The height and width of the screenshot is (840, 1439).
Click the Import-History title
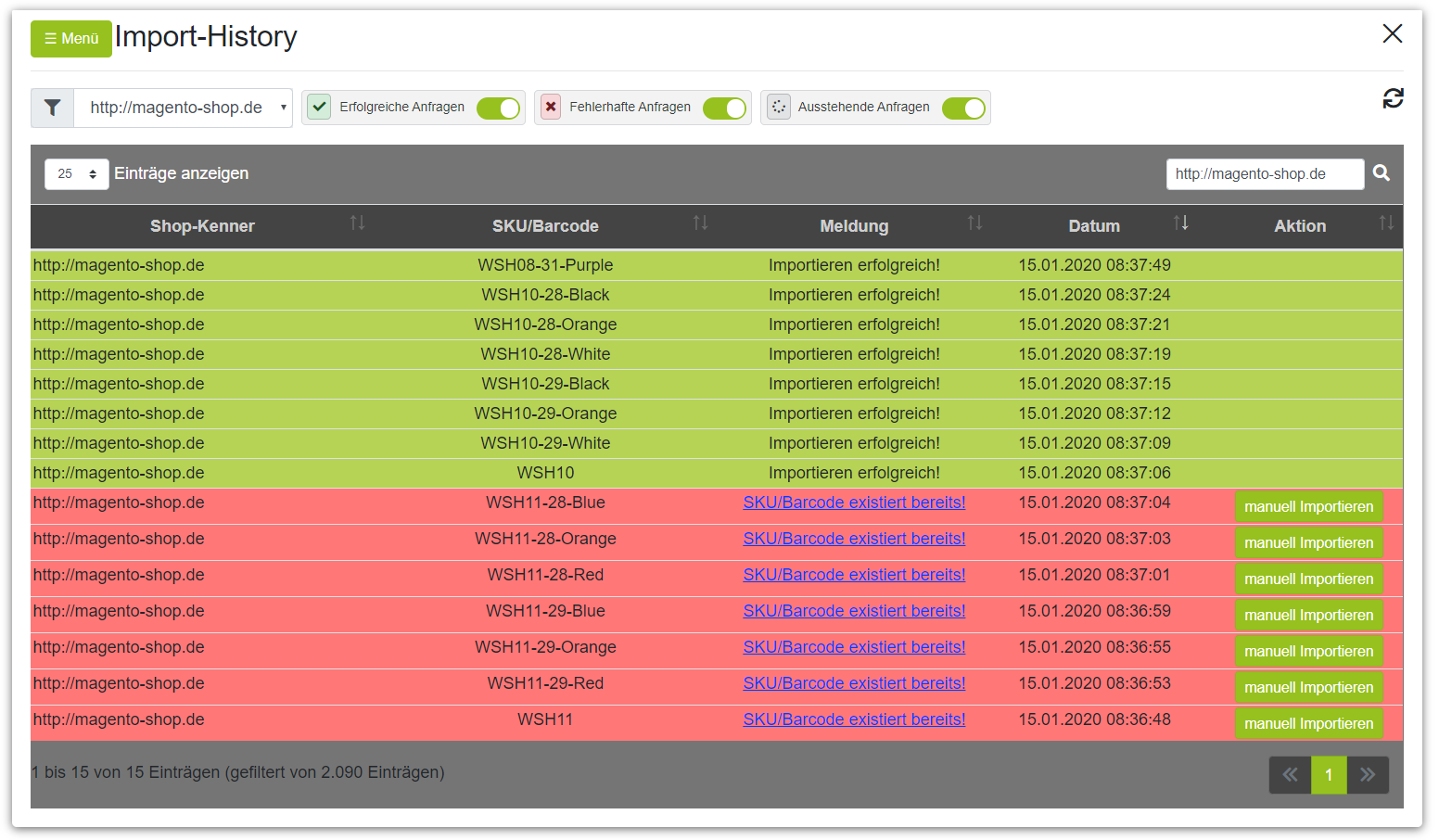(x=206, y=37)
